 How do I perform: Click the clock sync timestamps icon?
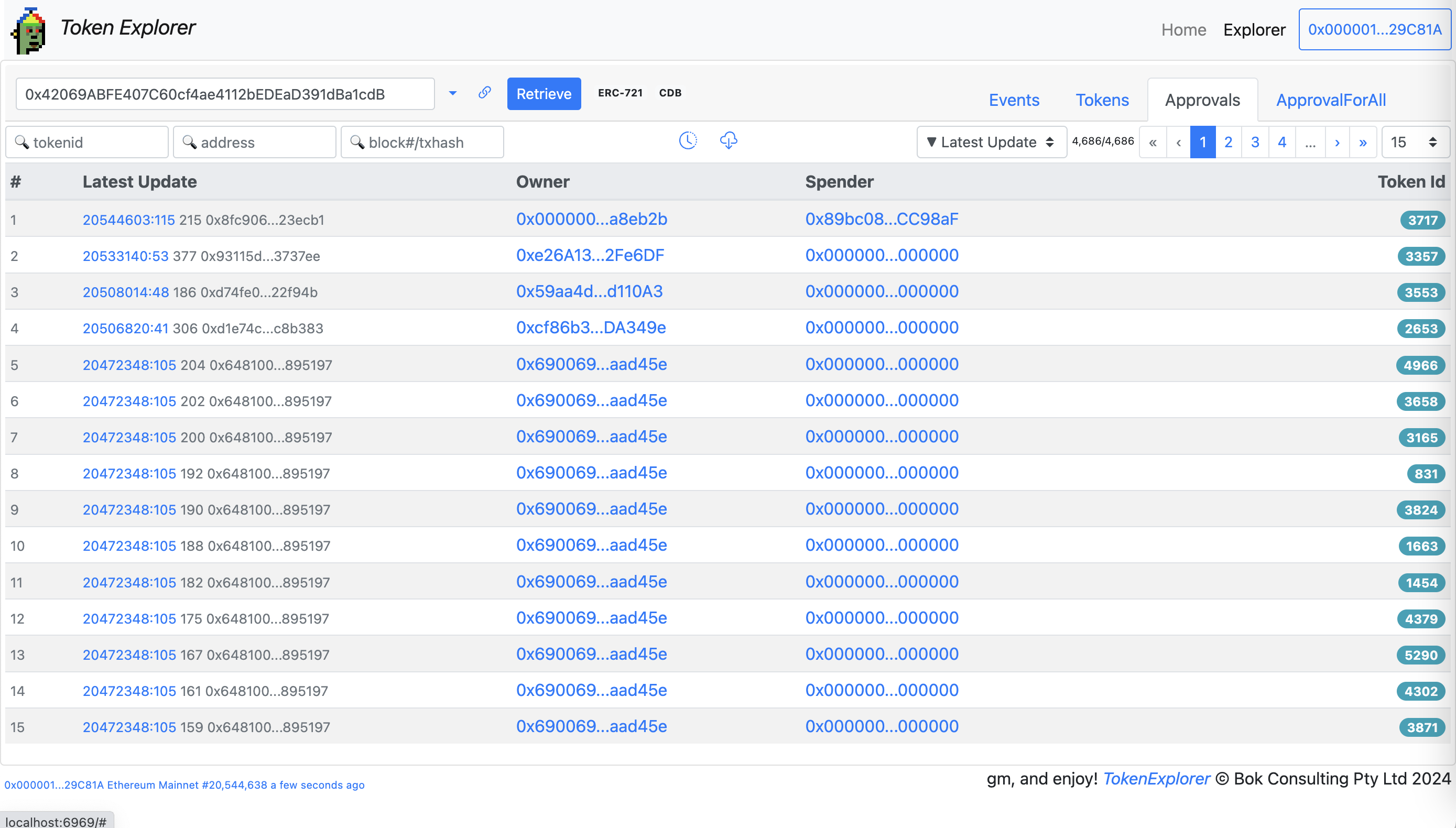tap(688, 140)
